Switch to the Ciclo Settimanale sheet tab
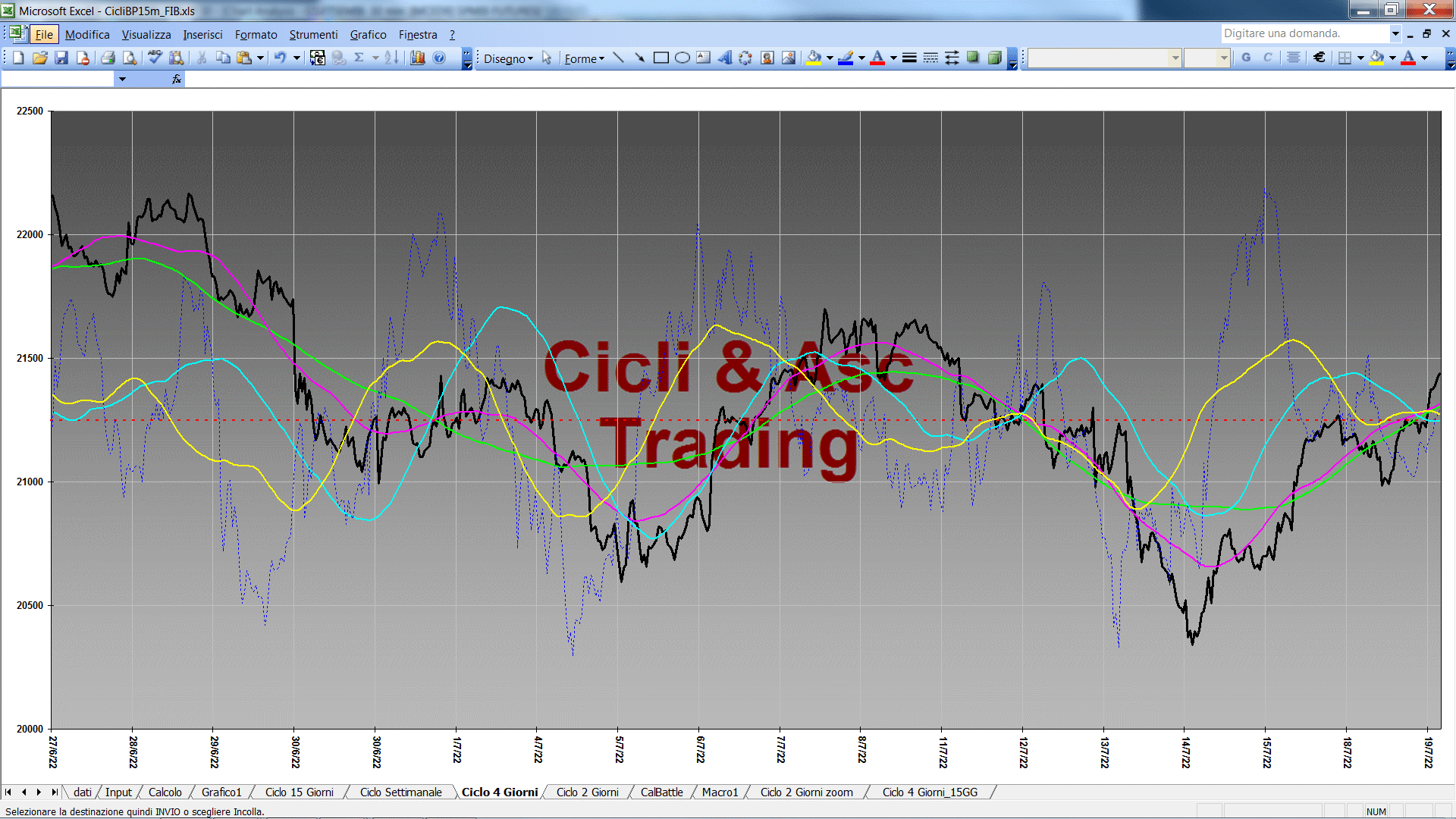 coord(400,792)
